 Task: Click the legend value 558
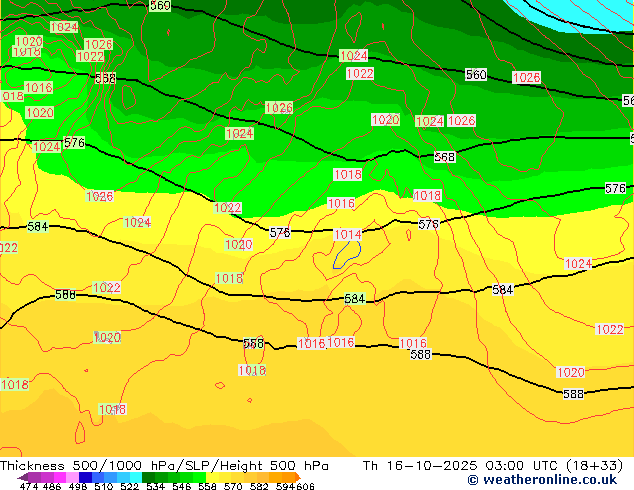tap(207, 486)
